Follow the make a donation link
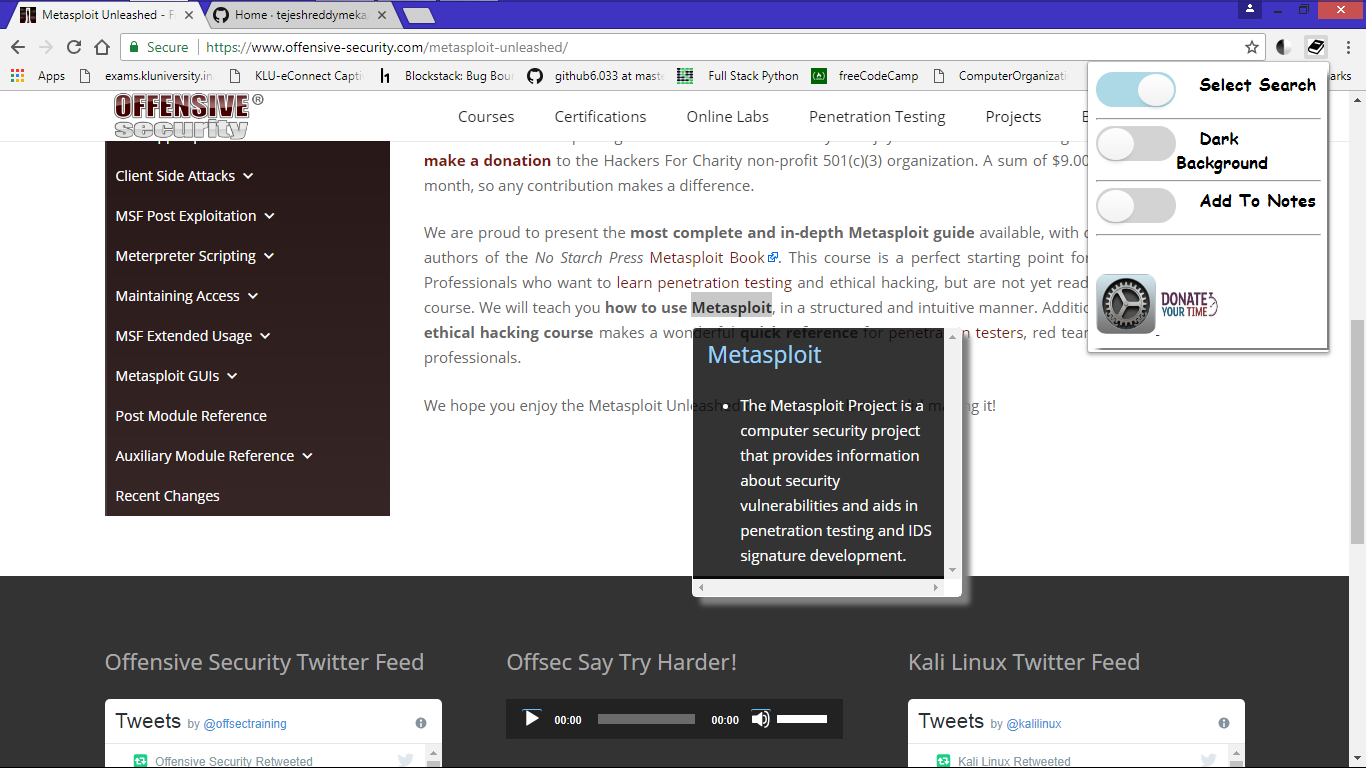The height and width of the screenshot is (768, 1366). click(487, 160)
